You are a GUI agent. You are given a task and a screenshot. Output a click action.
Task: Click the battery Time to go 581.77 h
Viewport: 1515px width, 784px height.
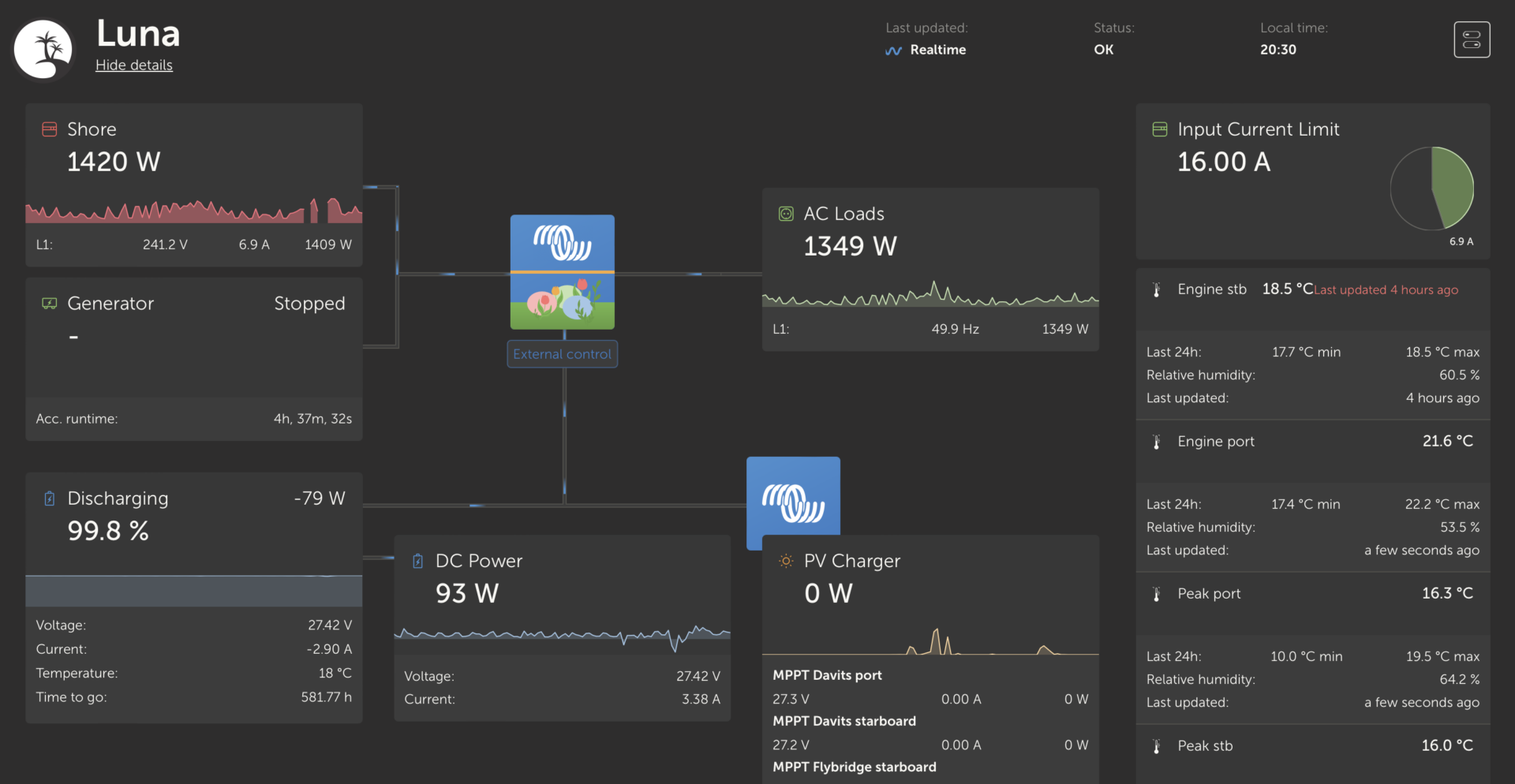pos(326,697)
